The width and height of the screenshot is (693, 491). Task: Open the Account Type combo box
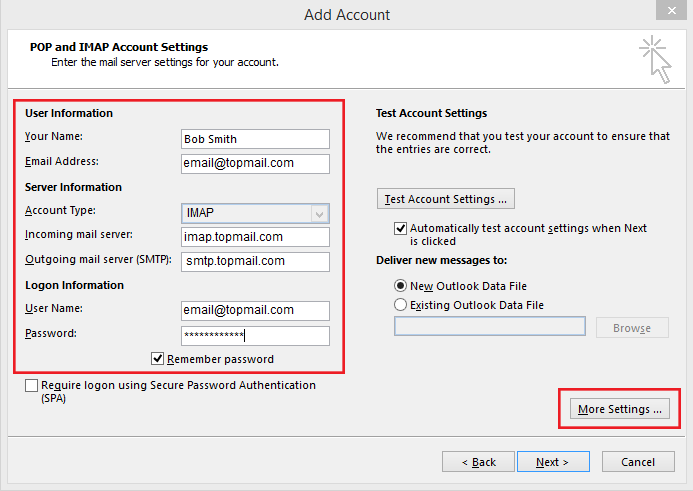(255, 213)
